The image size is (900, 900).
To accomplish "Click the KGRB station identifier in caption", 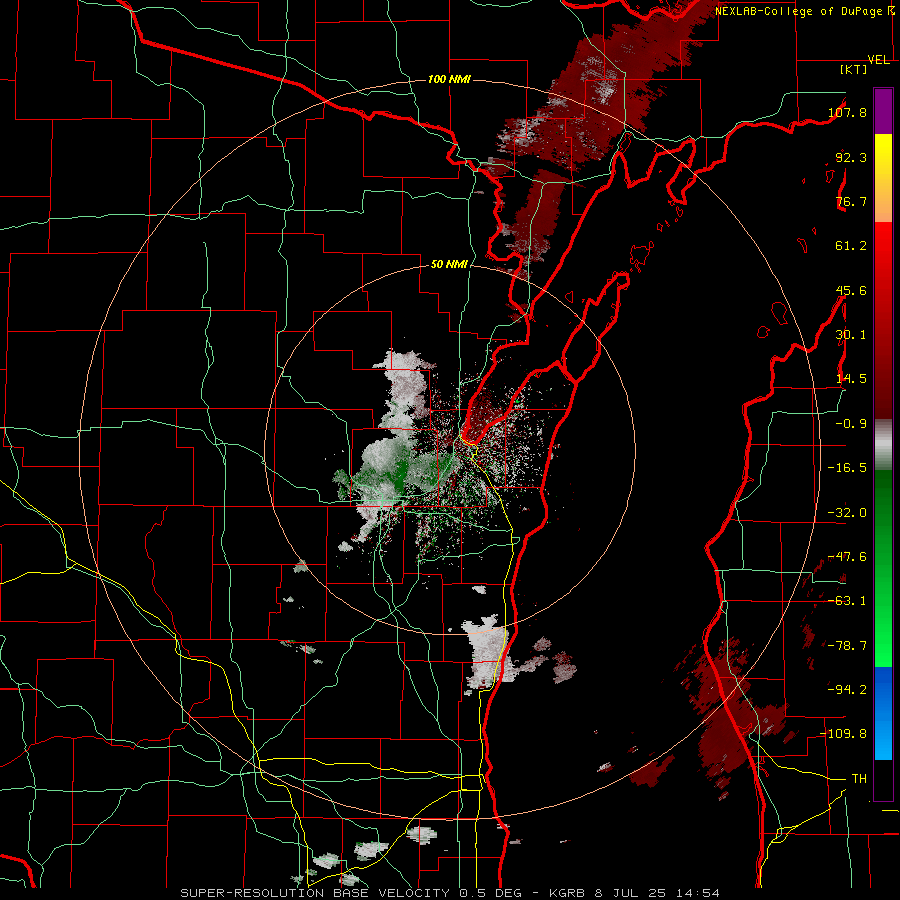I will pos(567,893).
